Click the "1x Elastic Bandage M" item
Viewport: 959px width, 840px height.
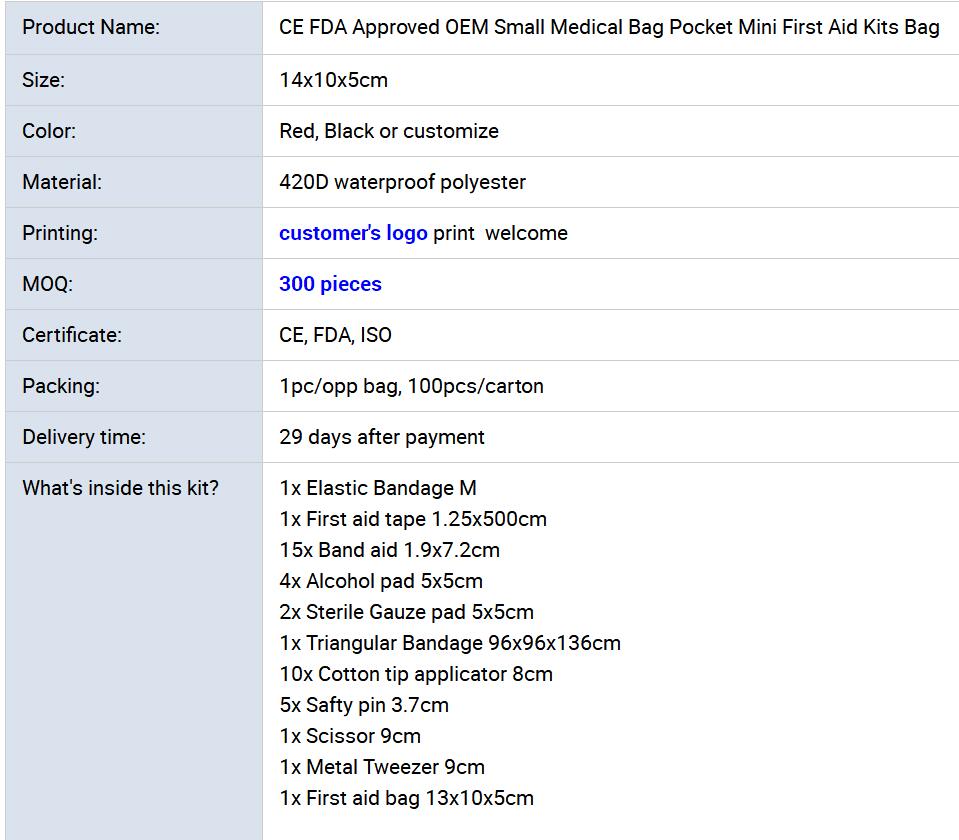click(x=378, y=488)
